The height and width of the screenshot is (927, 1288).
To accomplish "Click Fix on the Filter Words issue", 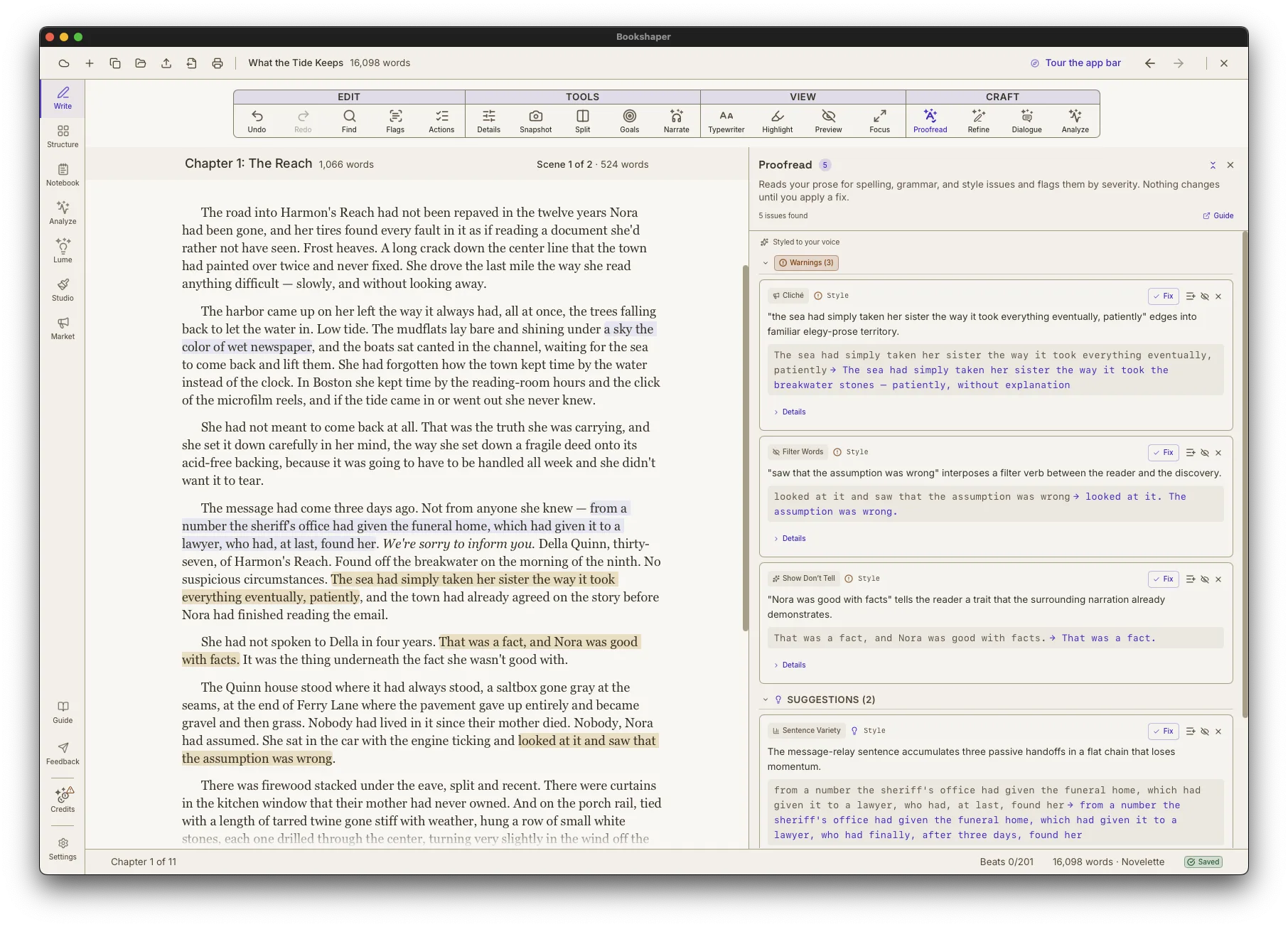I will [1164, 453].
